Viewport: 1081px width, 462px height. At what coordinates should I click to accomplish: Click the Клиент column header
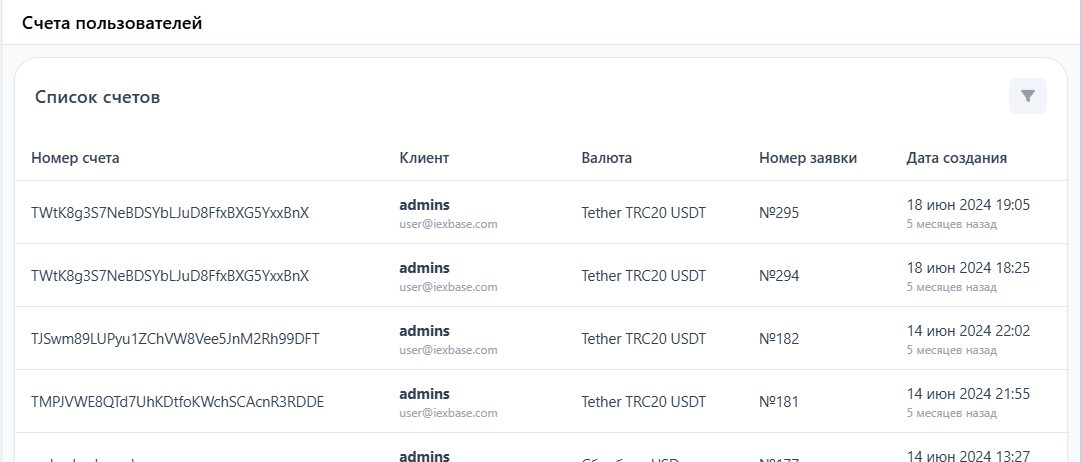click(424, 158)
